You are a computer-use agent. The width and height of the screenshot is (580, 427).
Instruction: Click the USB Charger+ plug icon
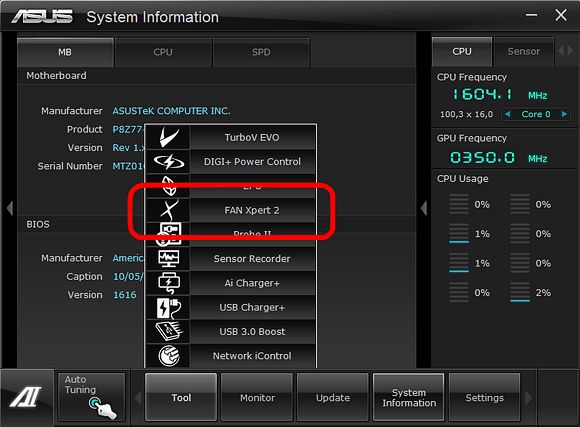point(169,307)
